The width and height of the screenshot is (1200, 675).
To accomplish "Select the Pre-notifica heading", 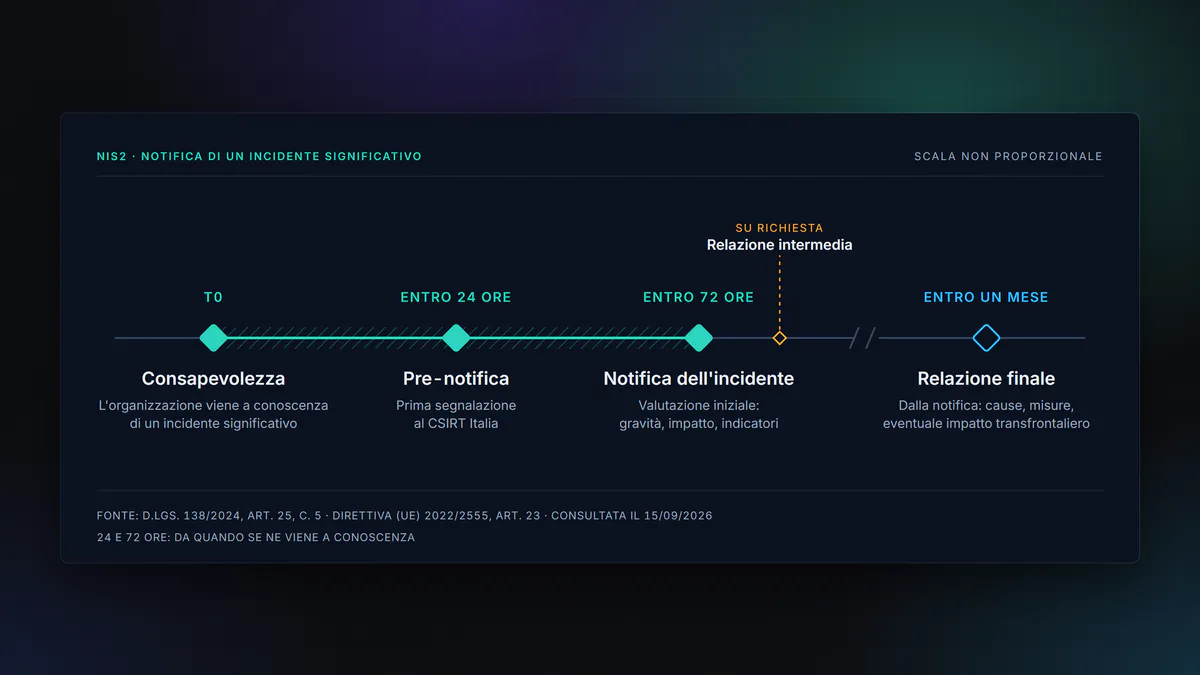I will 456,379.
